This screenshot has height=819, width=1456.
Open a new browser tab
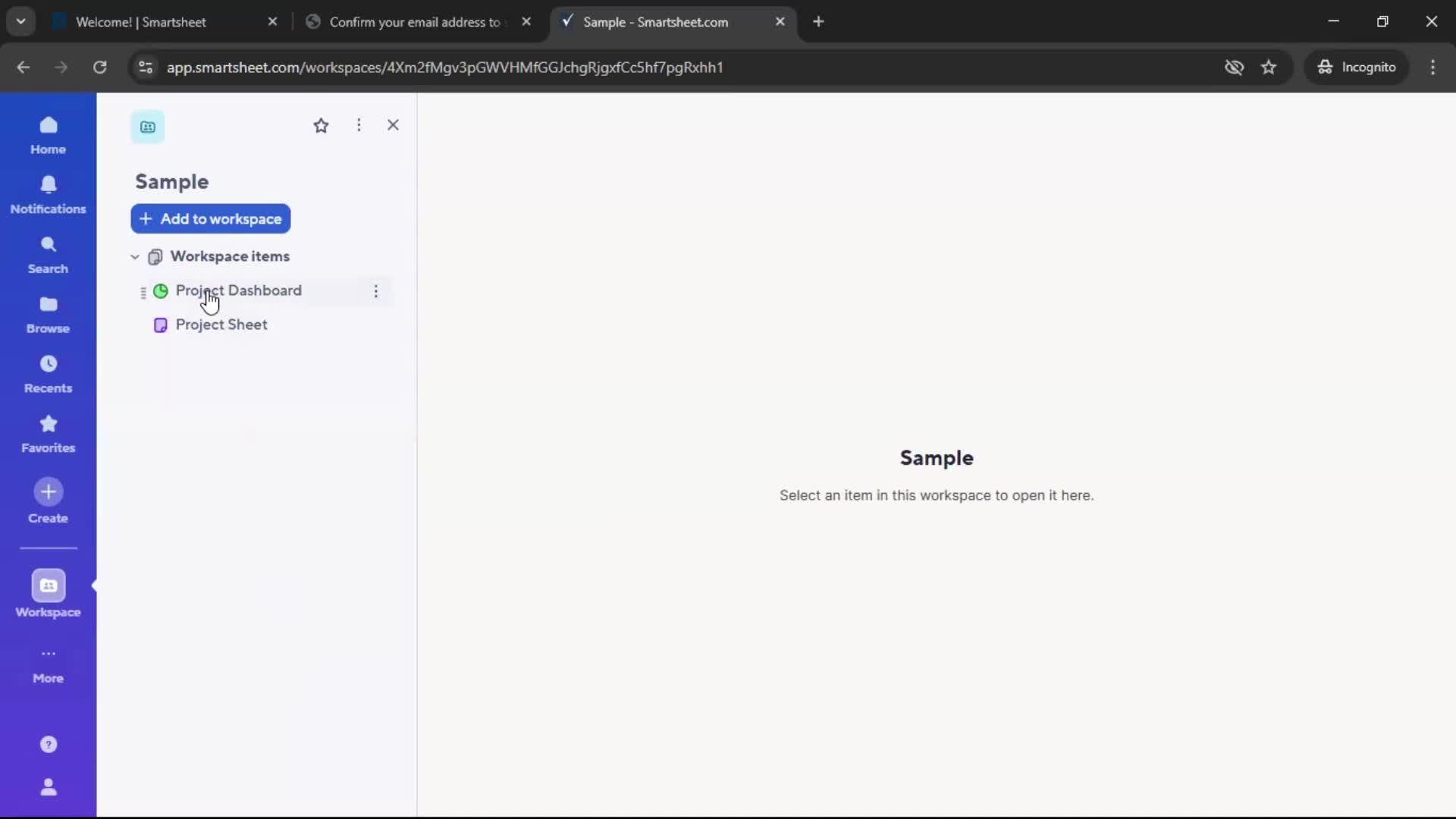[x=819, y=22]
